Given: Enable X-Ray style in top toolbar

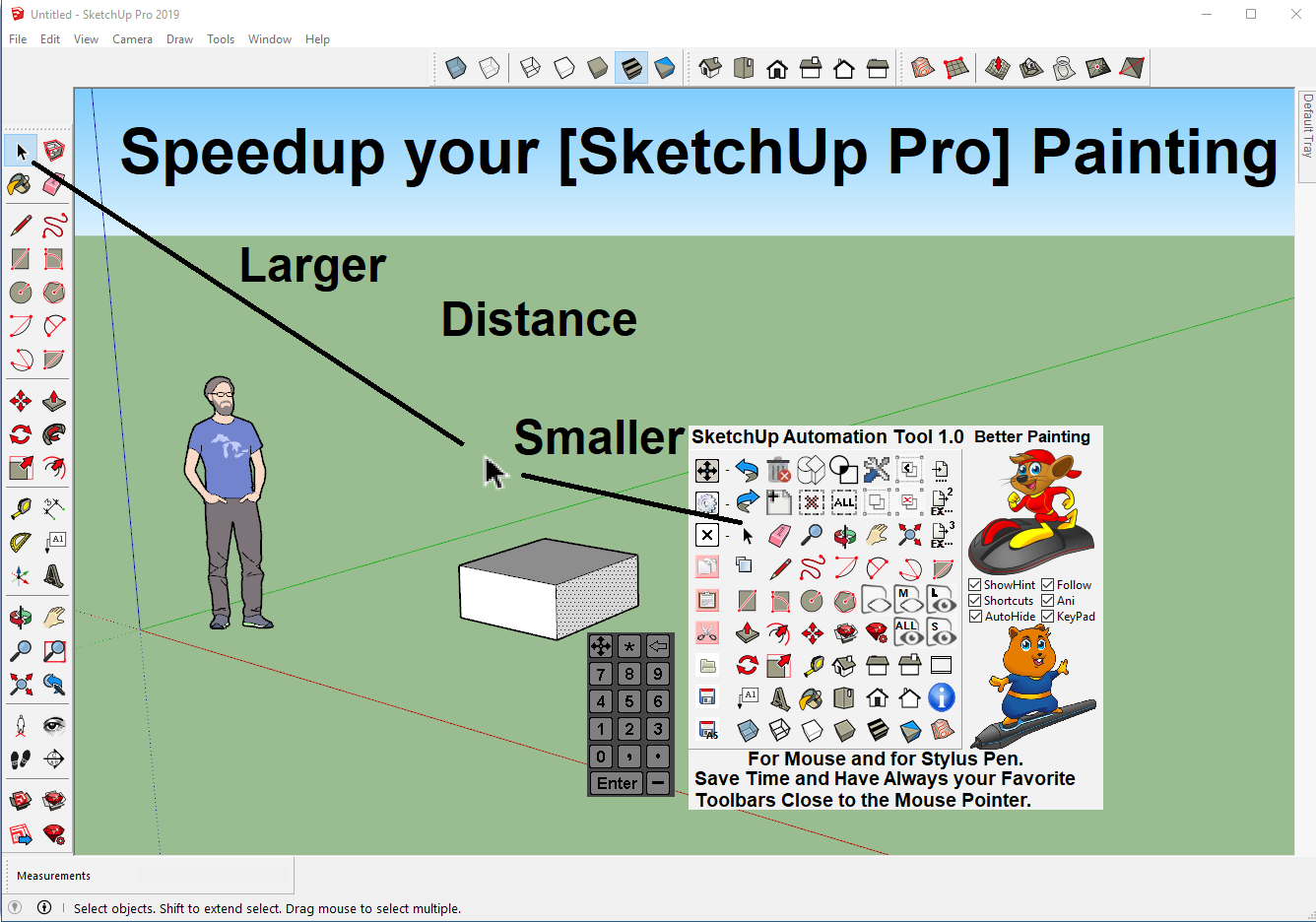Looking at the screenshot, I should (456, 68).
